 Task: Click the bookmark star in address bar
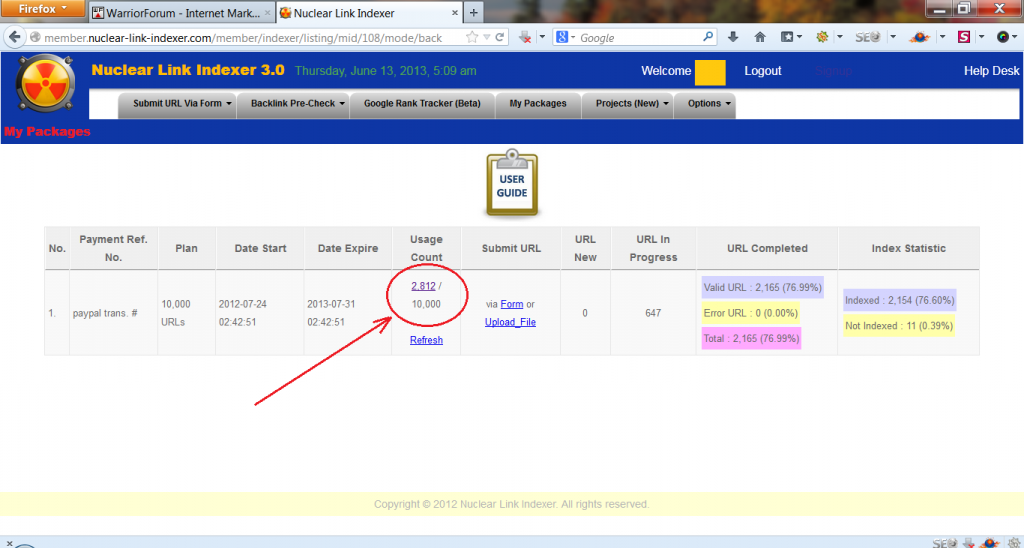(x=472, y=38)
